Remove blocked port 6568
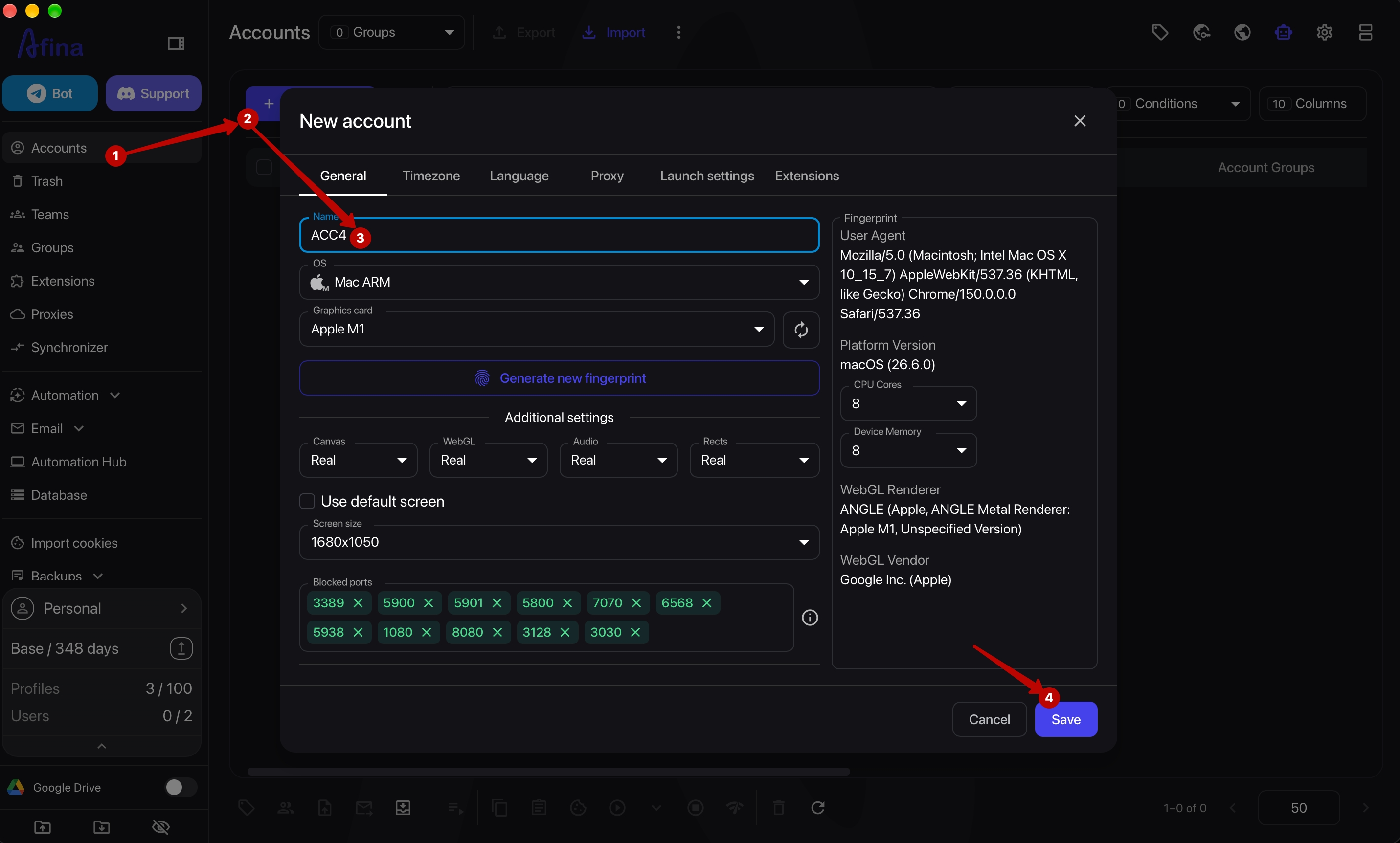The image size is (1400, 843). coord(707,603)
